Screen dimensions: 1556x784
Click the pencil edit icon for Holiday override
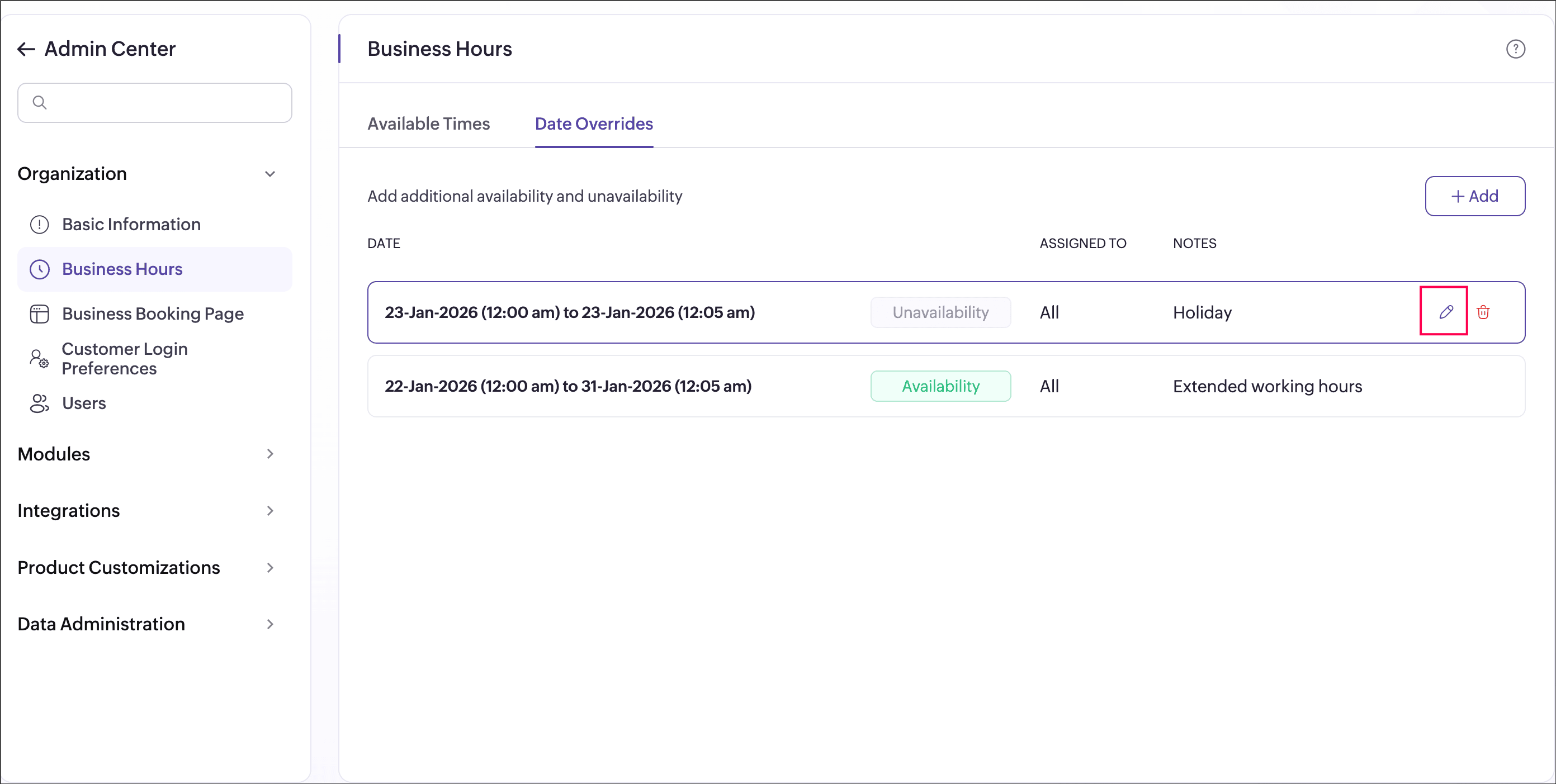pos(1445,312)
